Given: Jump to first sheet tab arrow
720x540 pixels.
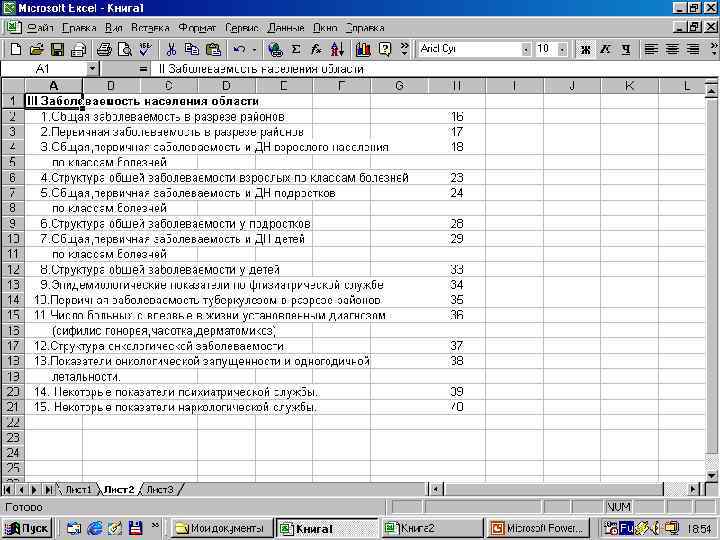Looking at the screenshot, I should (8, 489).
